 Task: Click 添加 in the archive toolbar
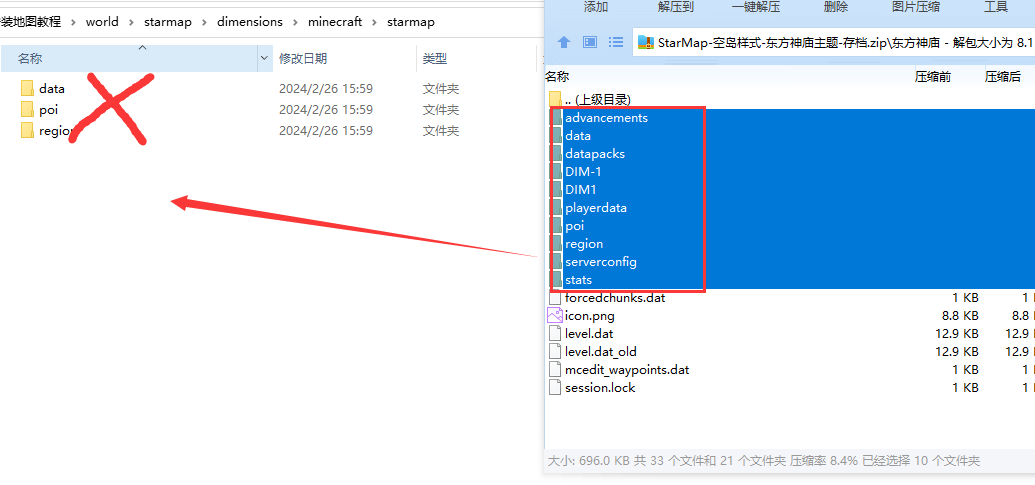[x=596, y=7]
